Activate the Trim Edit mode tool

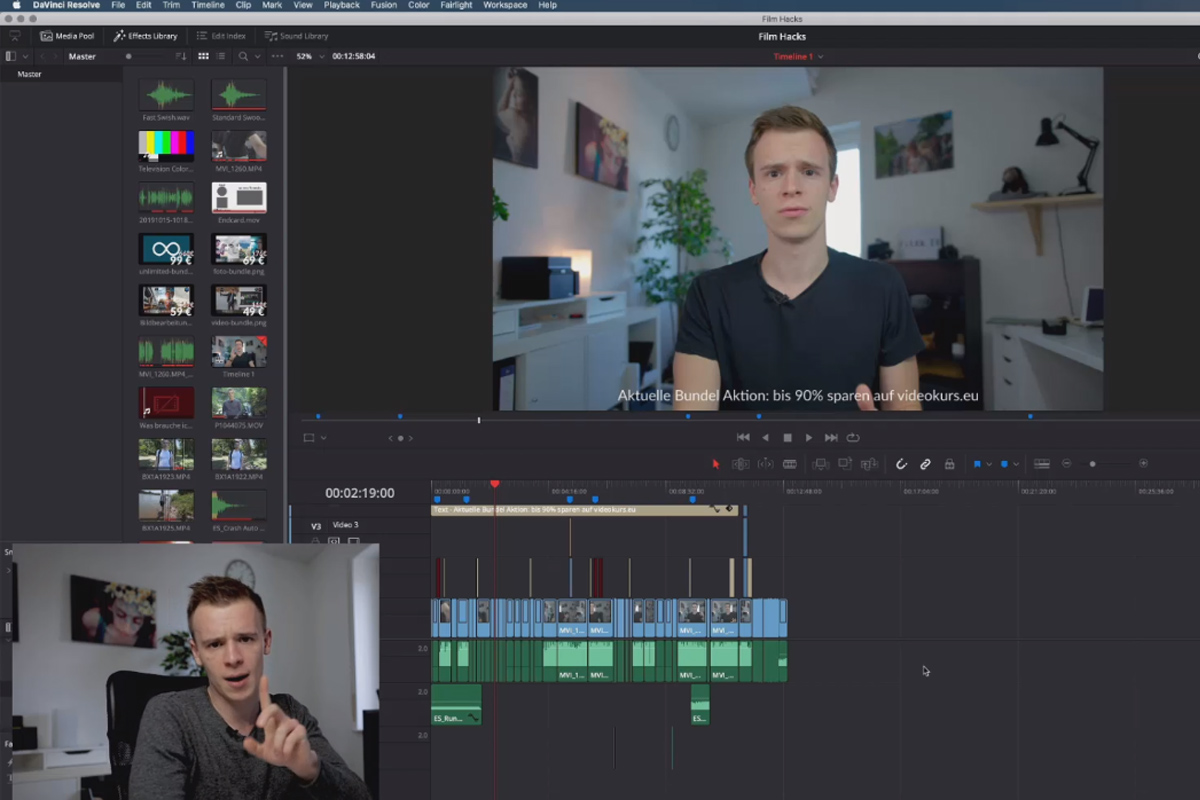pyautogui.click(x=740, y=463)
